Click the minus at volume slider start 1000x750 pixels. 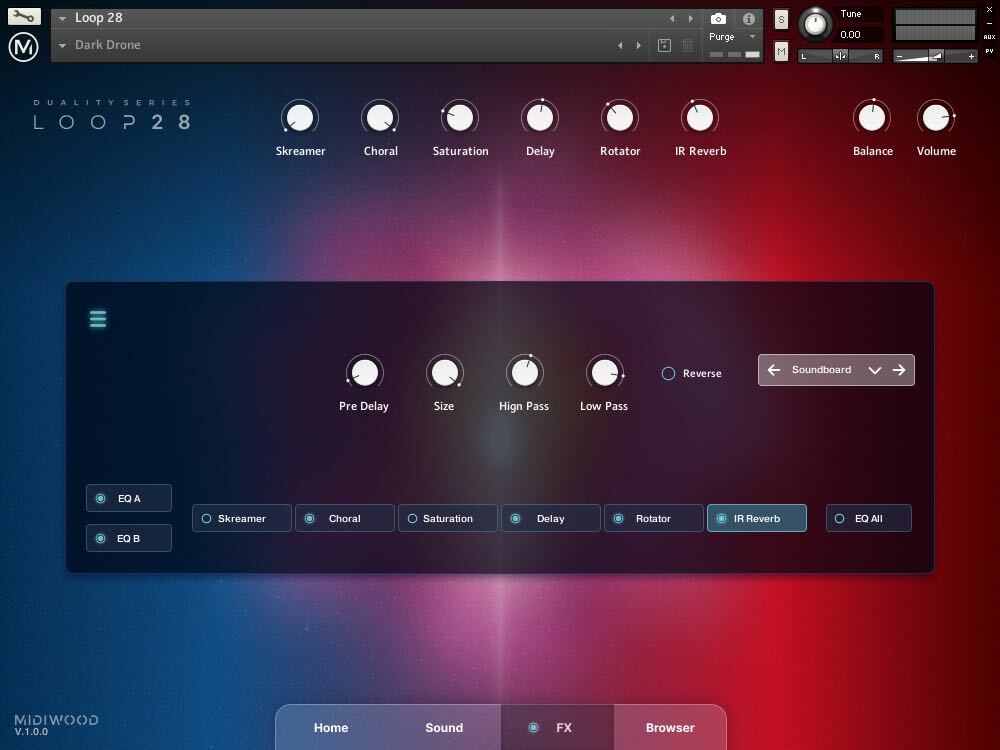[x=900, y=57]
